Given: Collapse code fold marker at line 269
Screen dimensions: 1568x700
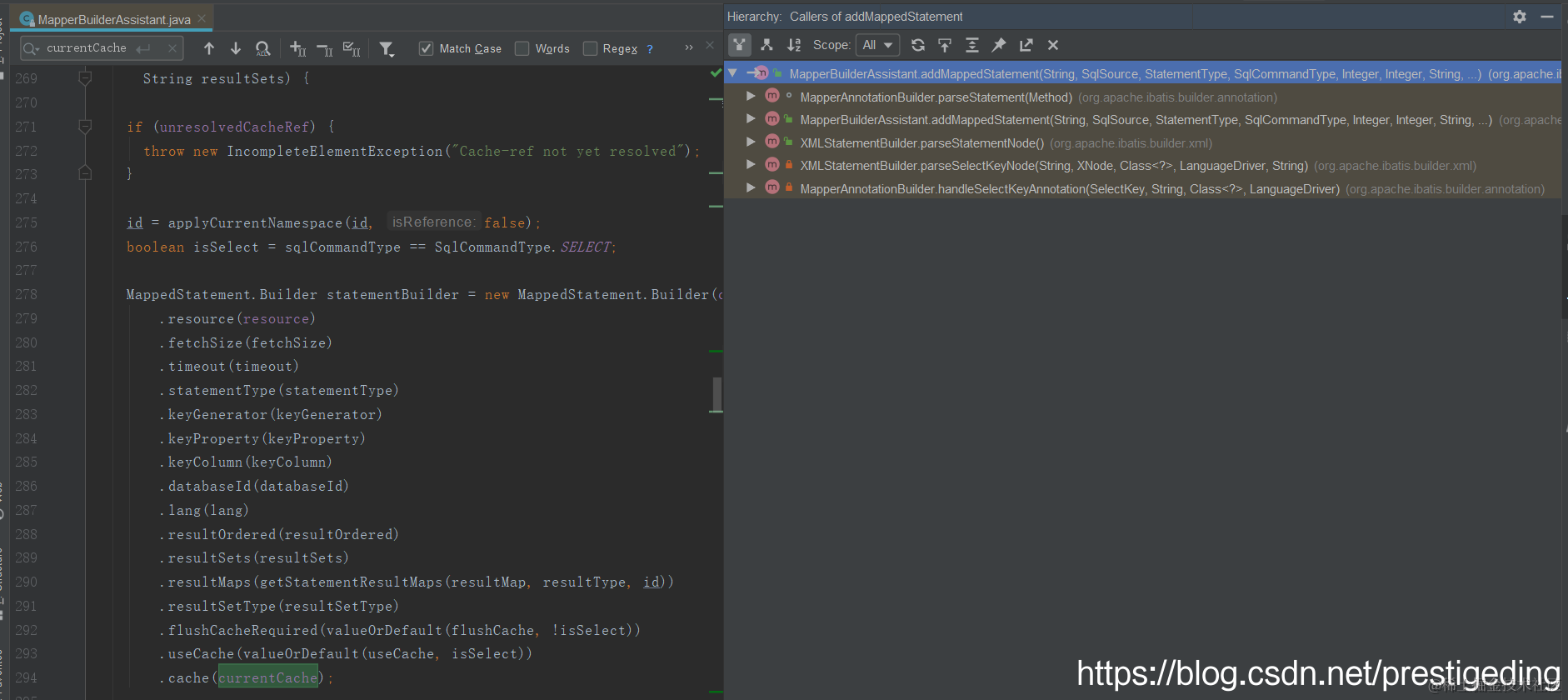Looking at the screenshot, I should (x=85, y=78).
